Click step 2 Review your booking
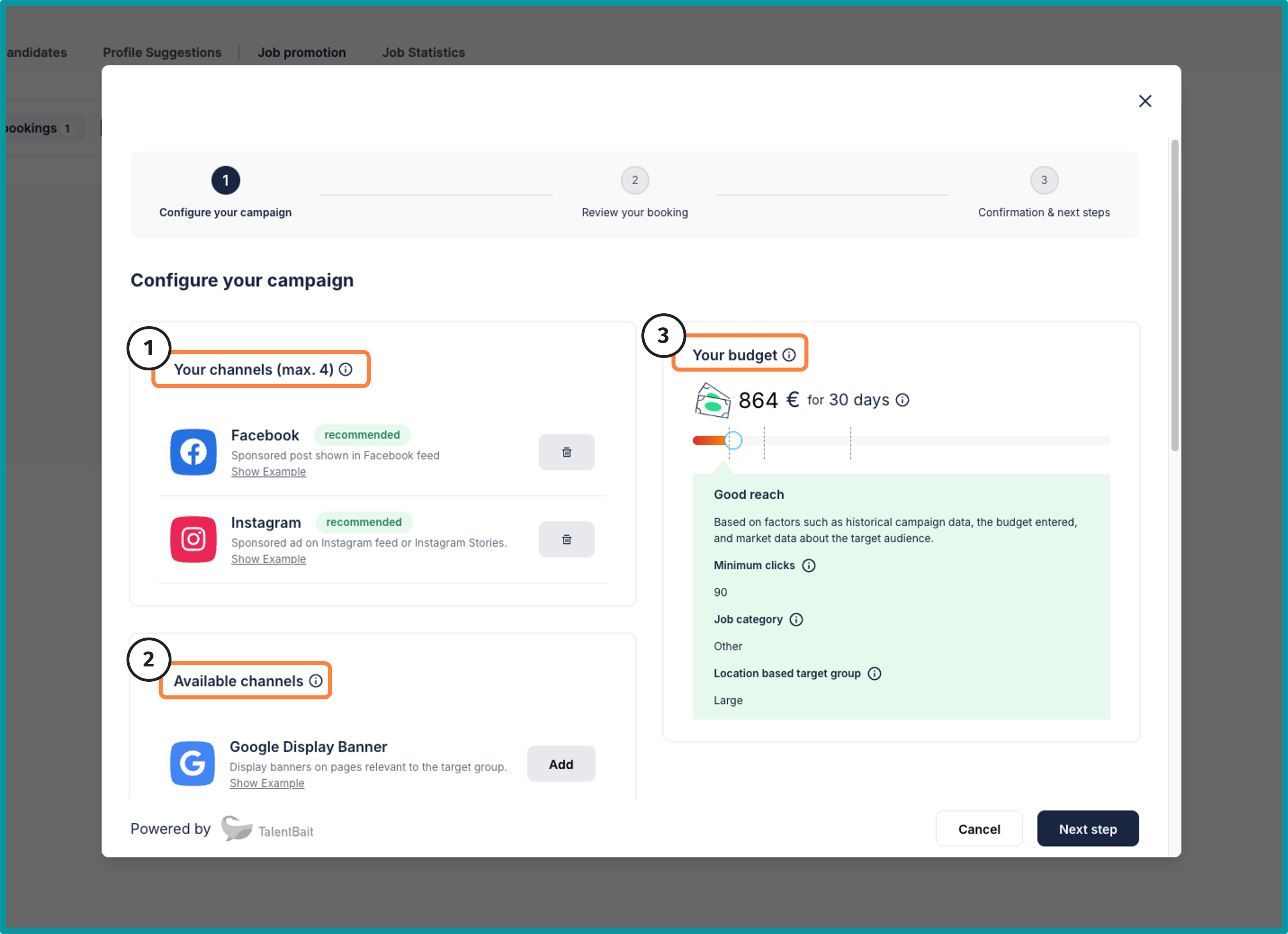 tap(634, 181)
